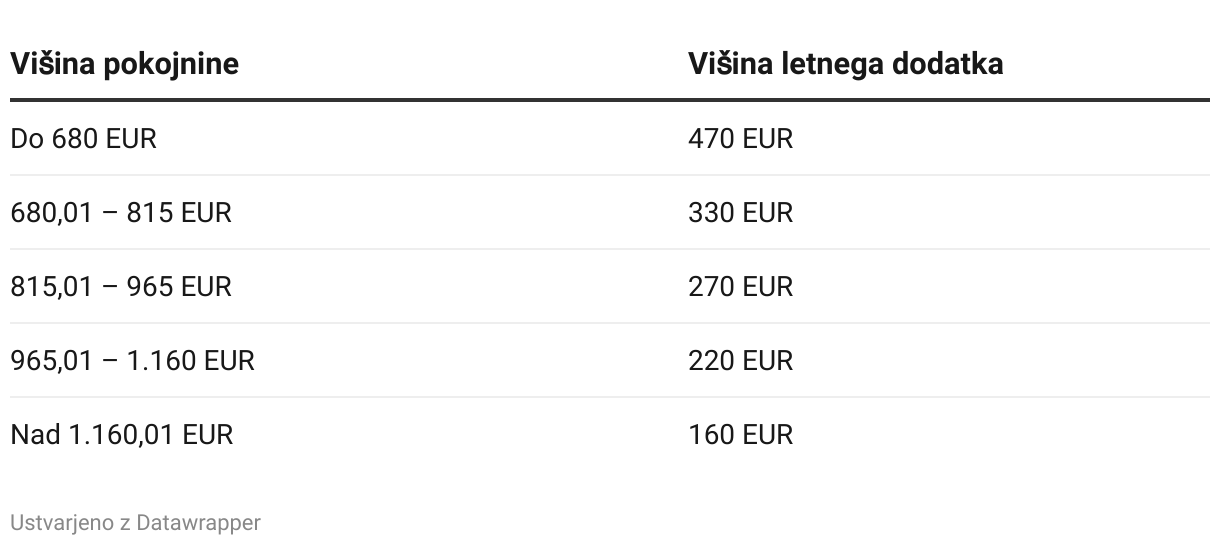Select the '1.160 EUR' upper limit in fourth row
This screenshot has width=1220, height=546.
click(x=190, y=360)
